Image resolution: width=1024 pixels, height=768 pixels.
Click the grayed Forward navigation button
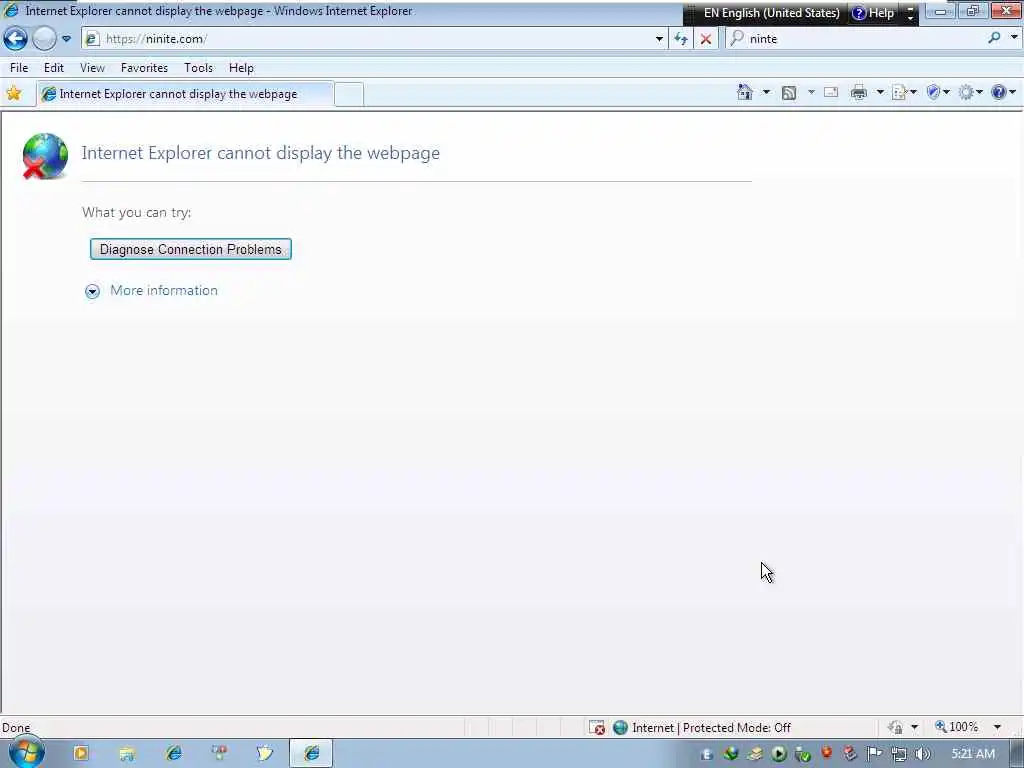(44, 39)
